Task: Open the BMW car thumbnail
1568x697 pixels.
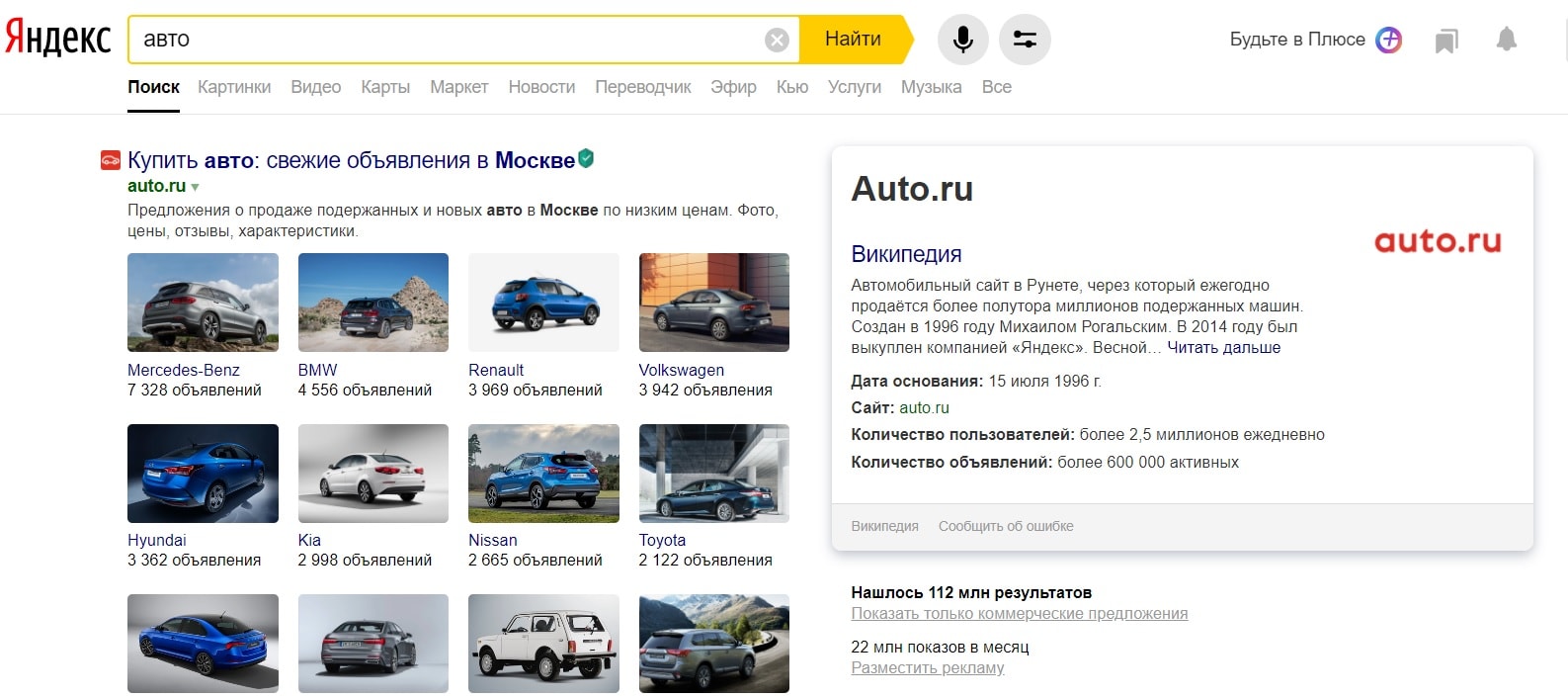Action: 373,303
